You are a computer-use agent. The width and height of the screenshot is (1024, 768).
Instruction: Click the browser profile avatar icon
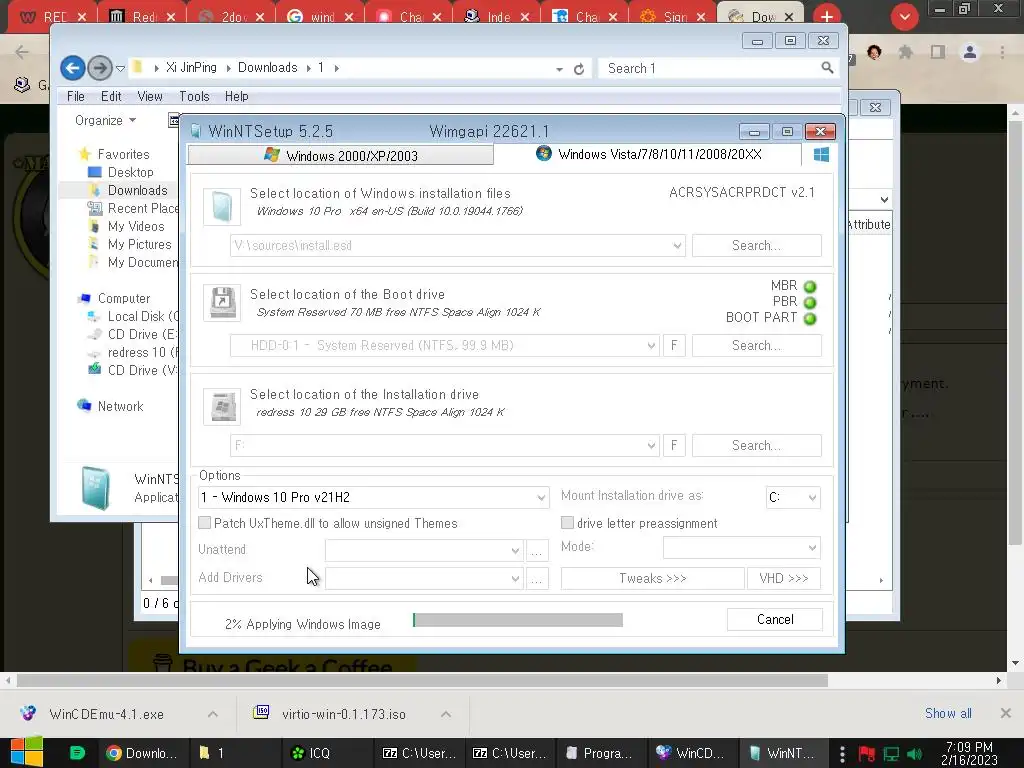[x=970, y=52]
